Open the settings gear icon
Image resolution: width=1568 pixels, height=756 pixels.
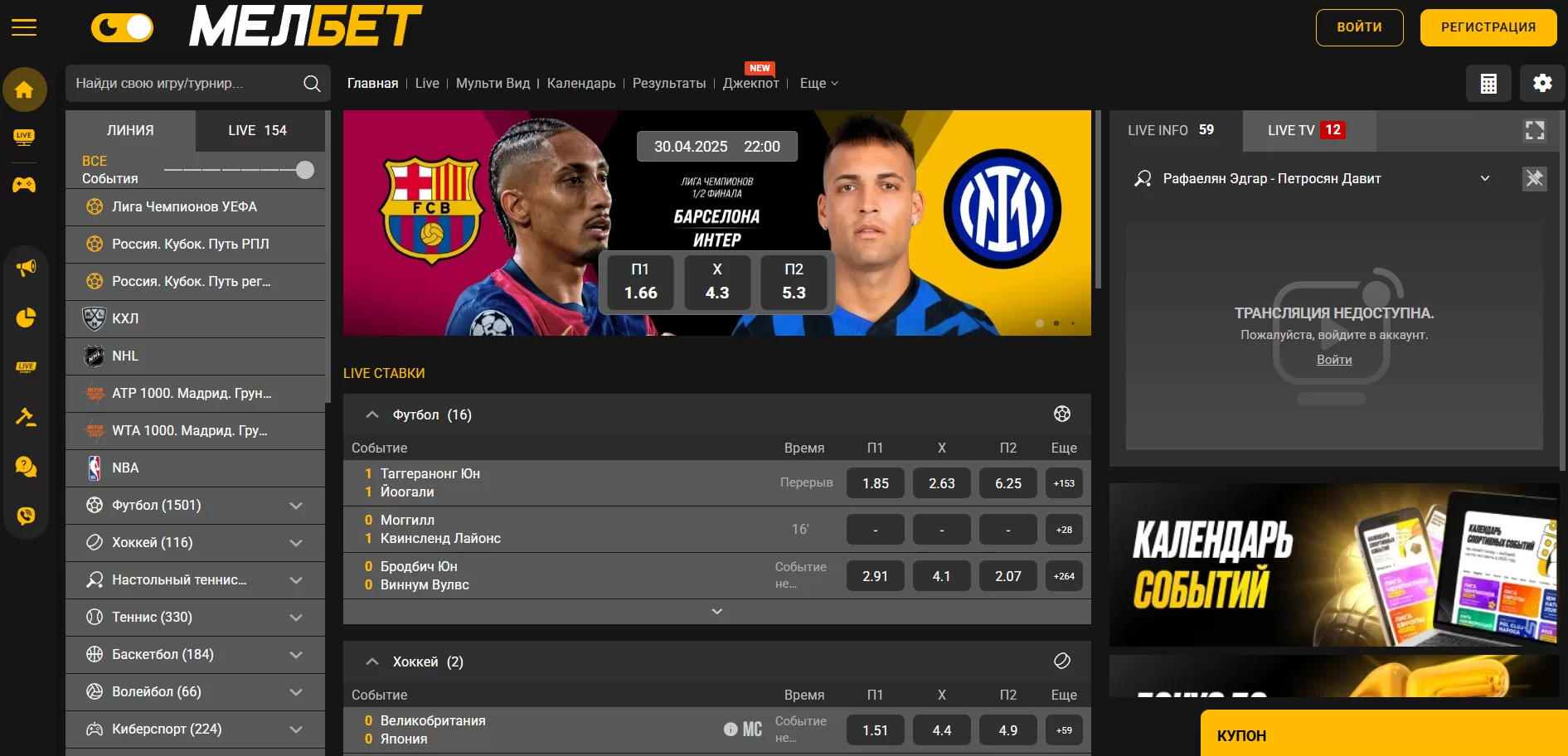pos(1542,84)
